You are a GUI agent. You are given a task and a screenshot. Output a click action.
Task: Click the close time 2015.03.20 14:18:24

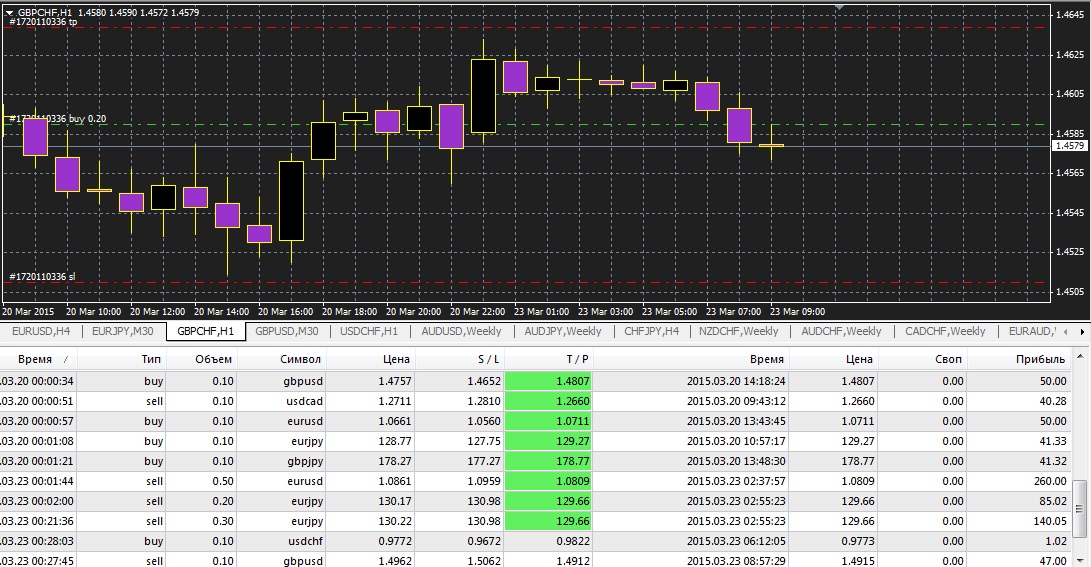[x=736, y=381]
